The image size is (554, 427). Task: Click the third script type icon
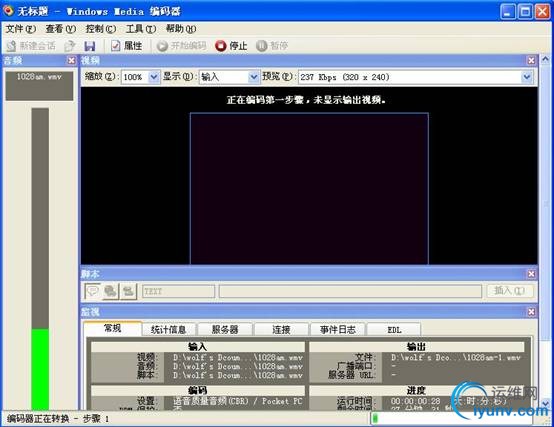[128, 291]
